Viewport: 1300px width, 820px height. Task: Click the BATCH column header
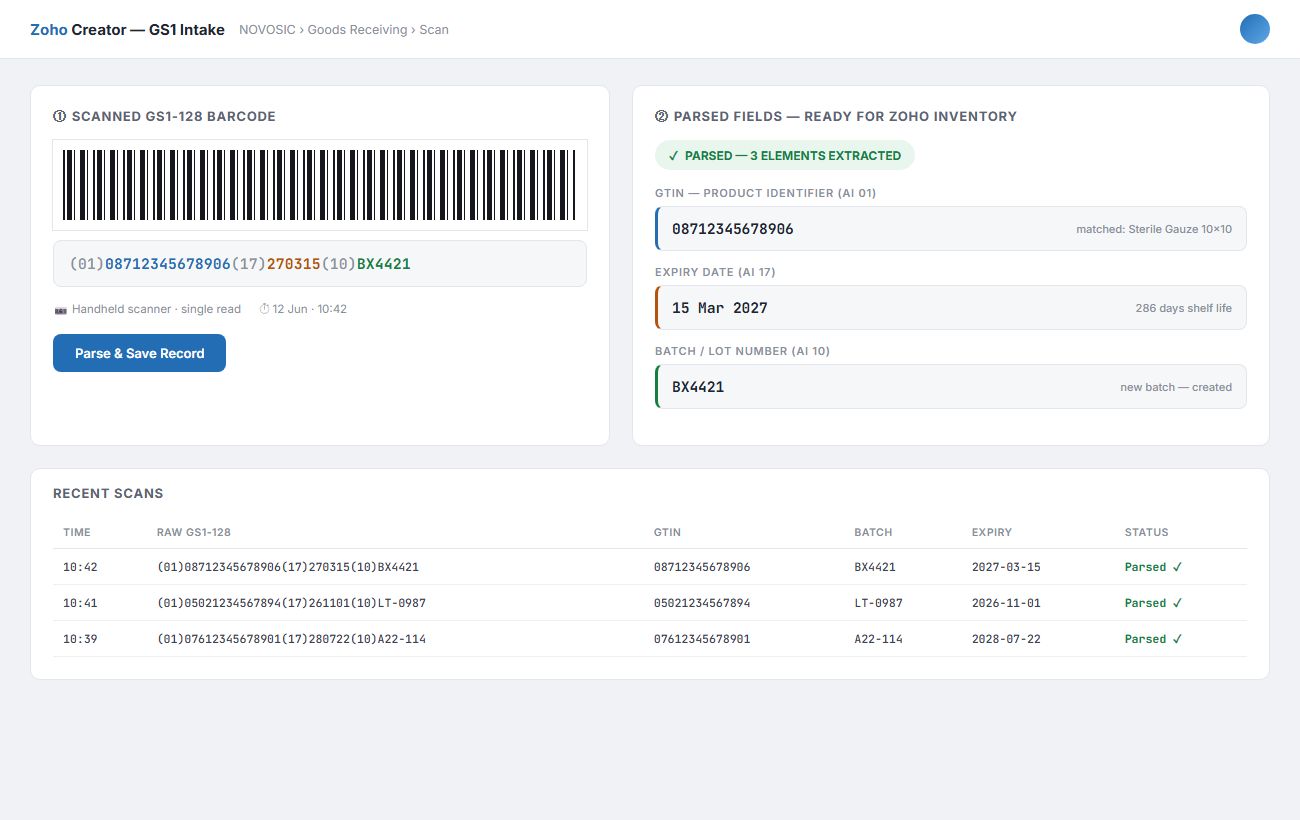[873, 532]
